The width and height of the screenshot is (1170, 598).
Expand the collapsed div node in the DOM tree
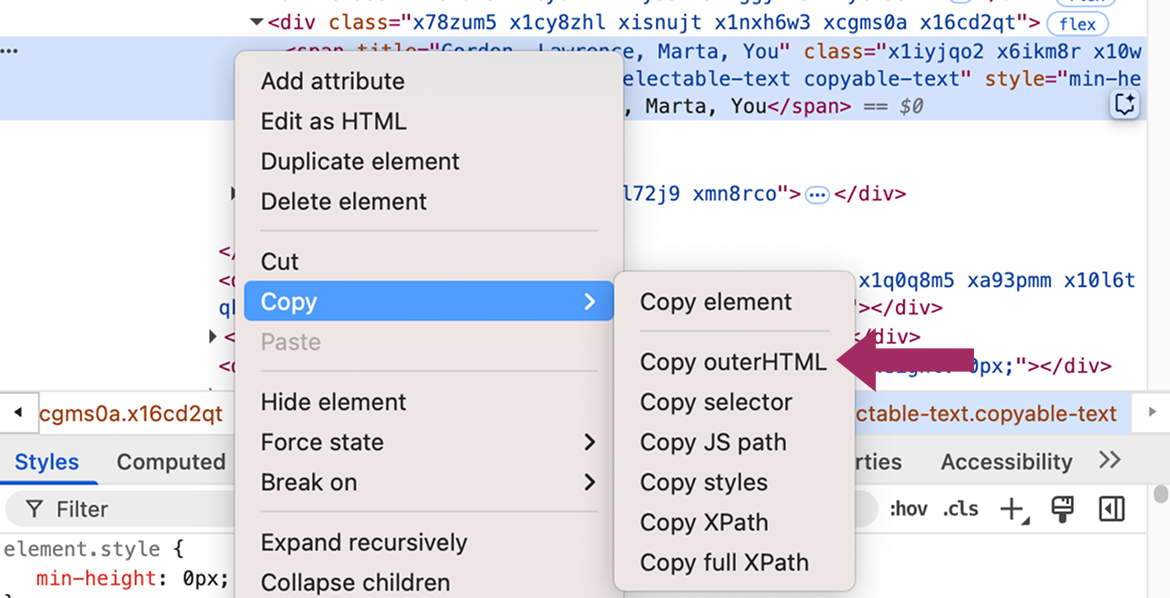[214, 337]
